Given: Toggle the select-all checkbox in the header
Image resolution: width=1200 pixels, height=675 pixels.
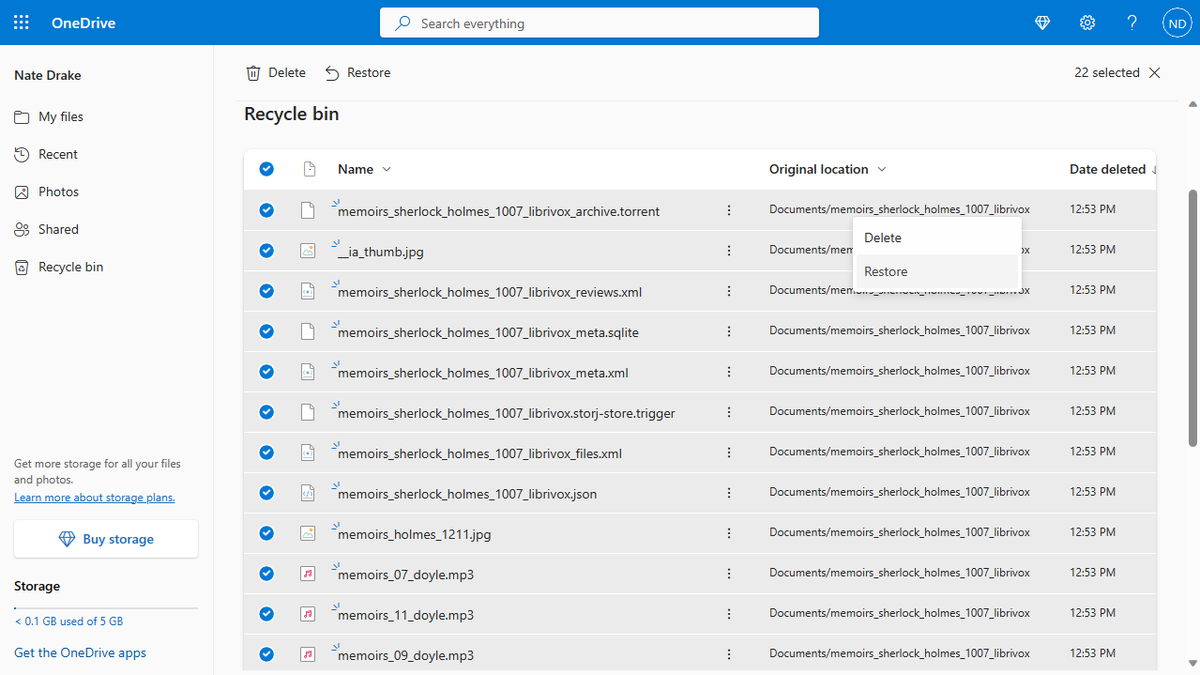Looking at the screenshot, I should pyautogui.click(x=266, y=169).
